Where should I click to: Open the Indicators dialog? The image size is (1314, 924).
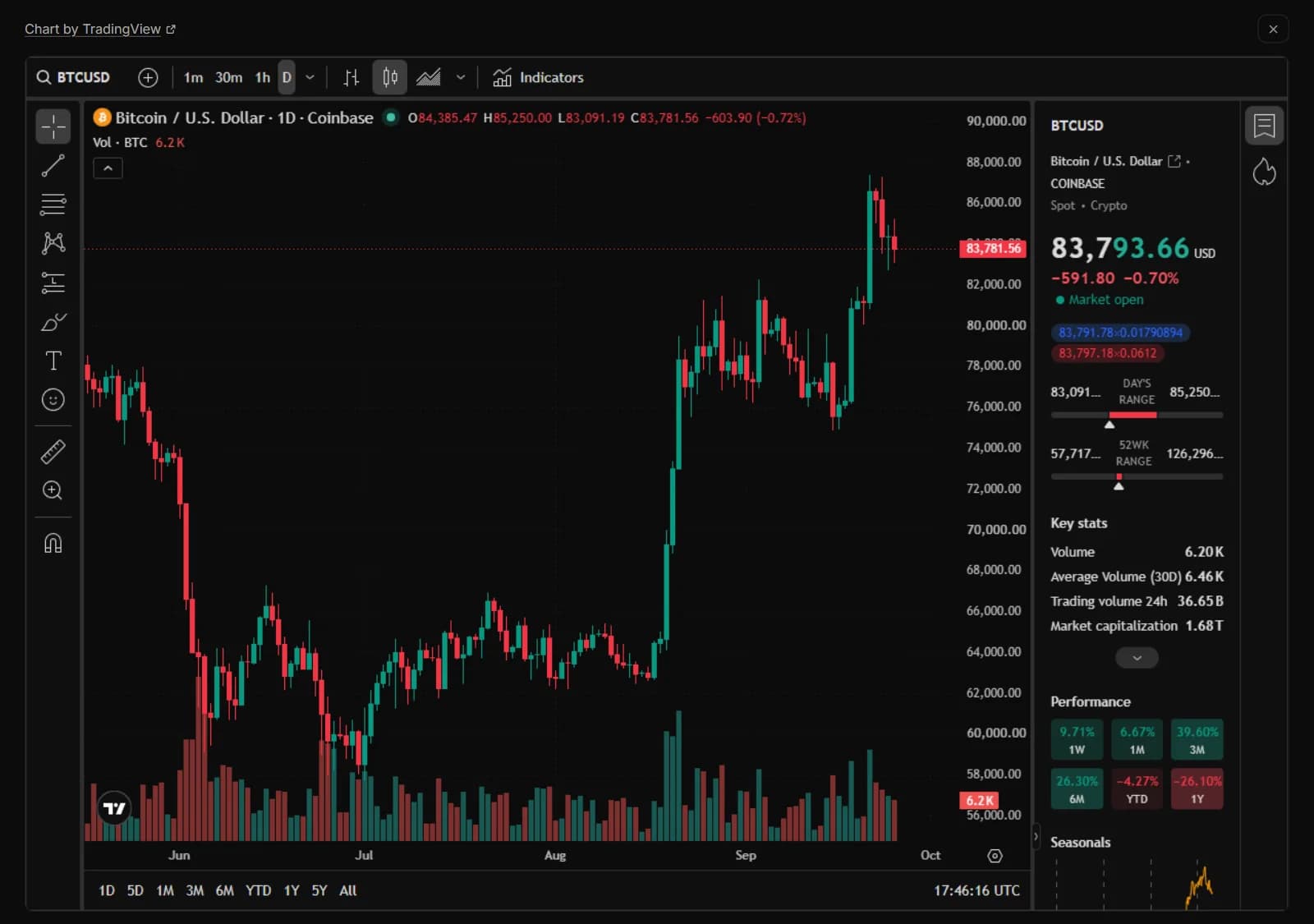point(539,77)
